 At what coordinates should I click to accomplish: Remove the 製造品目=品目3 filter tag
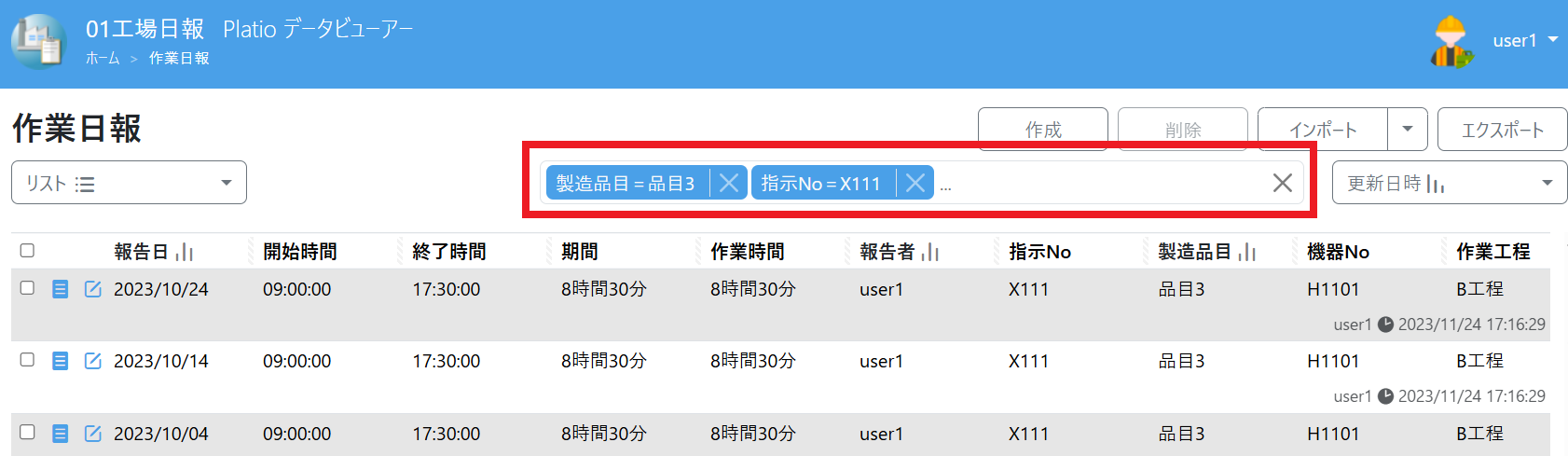(x=729, y=184)
